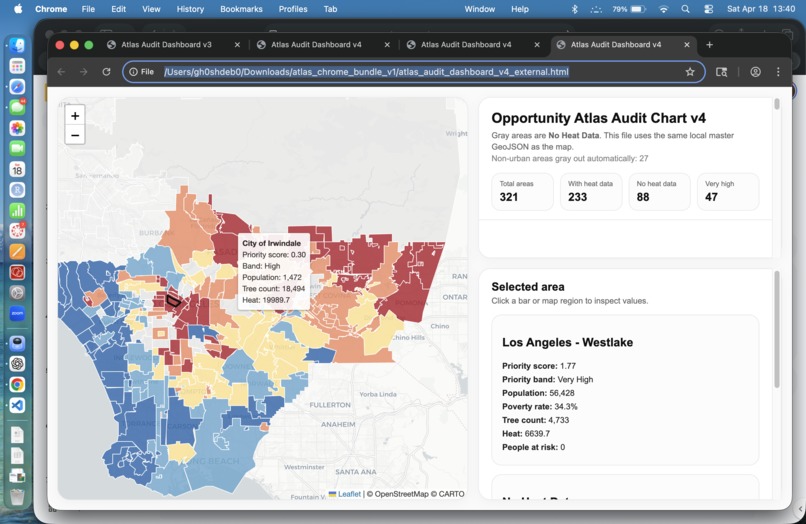Reload the current page

click(106, 72)
